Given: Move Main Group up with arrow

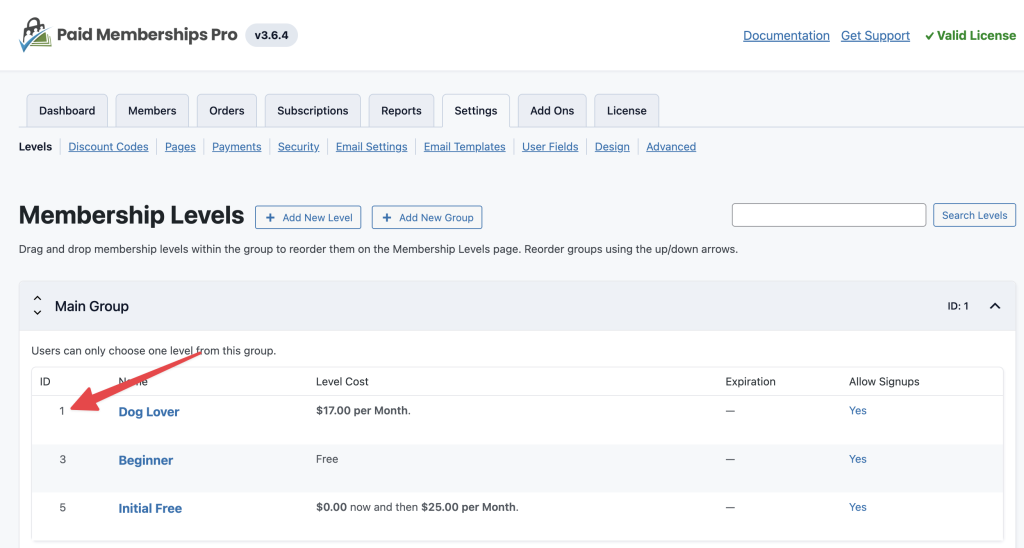Looking at the screenshot, I should (x=37, y=299).
